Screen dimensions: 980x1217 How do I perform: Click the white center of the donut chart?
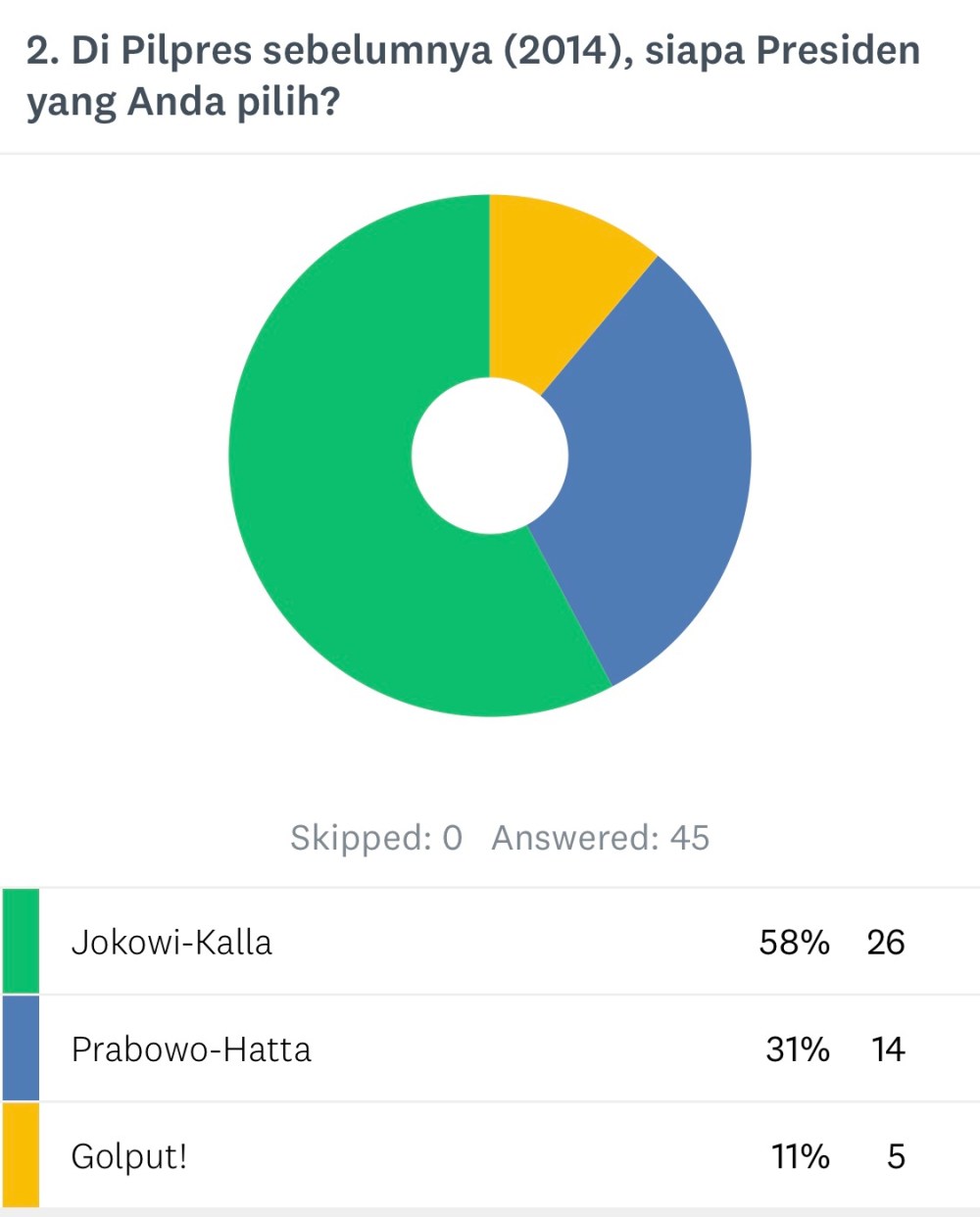tap(490, 456)
